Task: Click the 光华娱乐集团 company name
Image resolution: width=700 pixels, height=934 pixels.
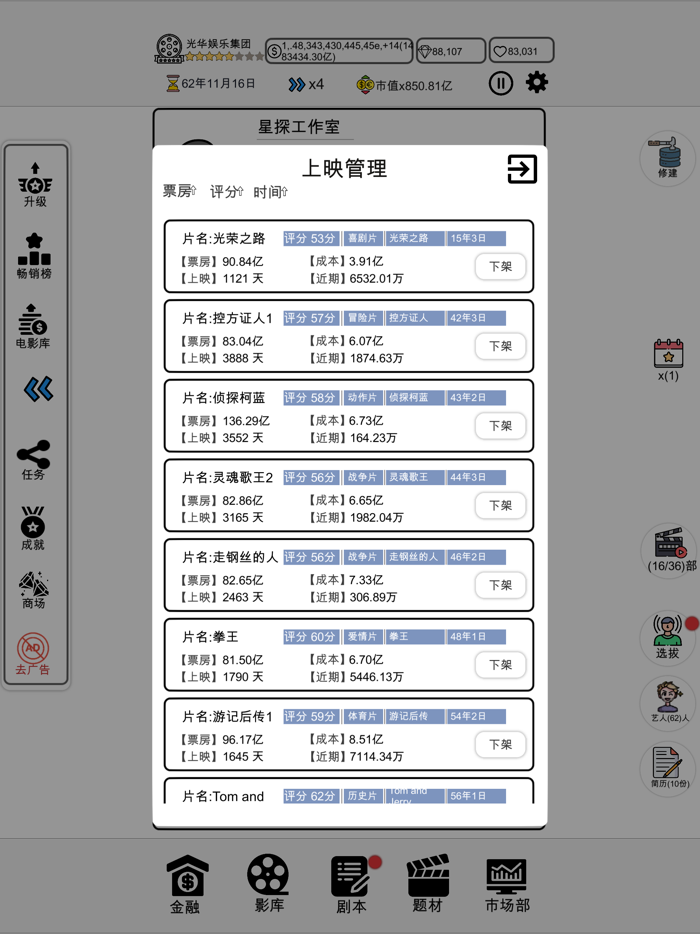Action: (218, 43)
